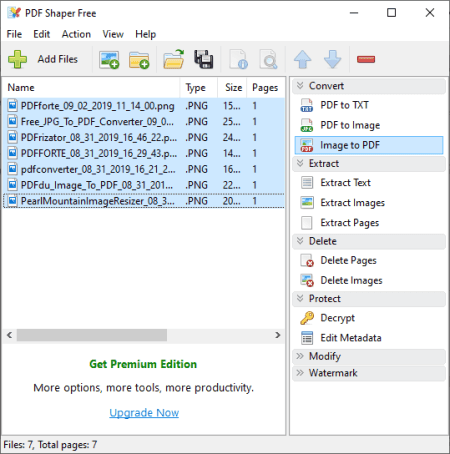This screenshot has width=450, height=454.
Task: Move the file down with the blue arrow
Action: (x=332, y=59)
